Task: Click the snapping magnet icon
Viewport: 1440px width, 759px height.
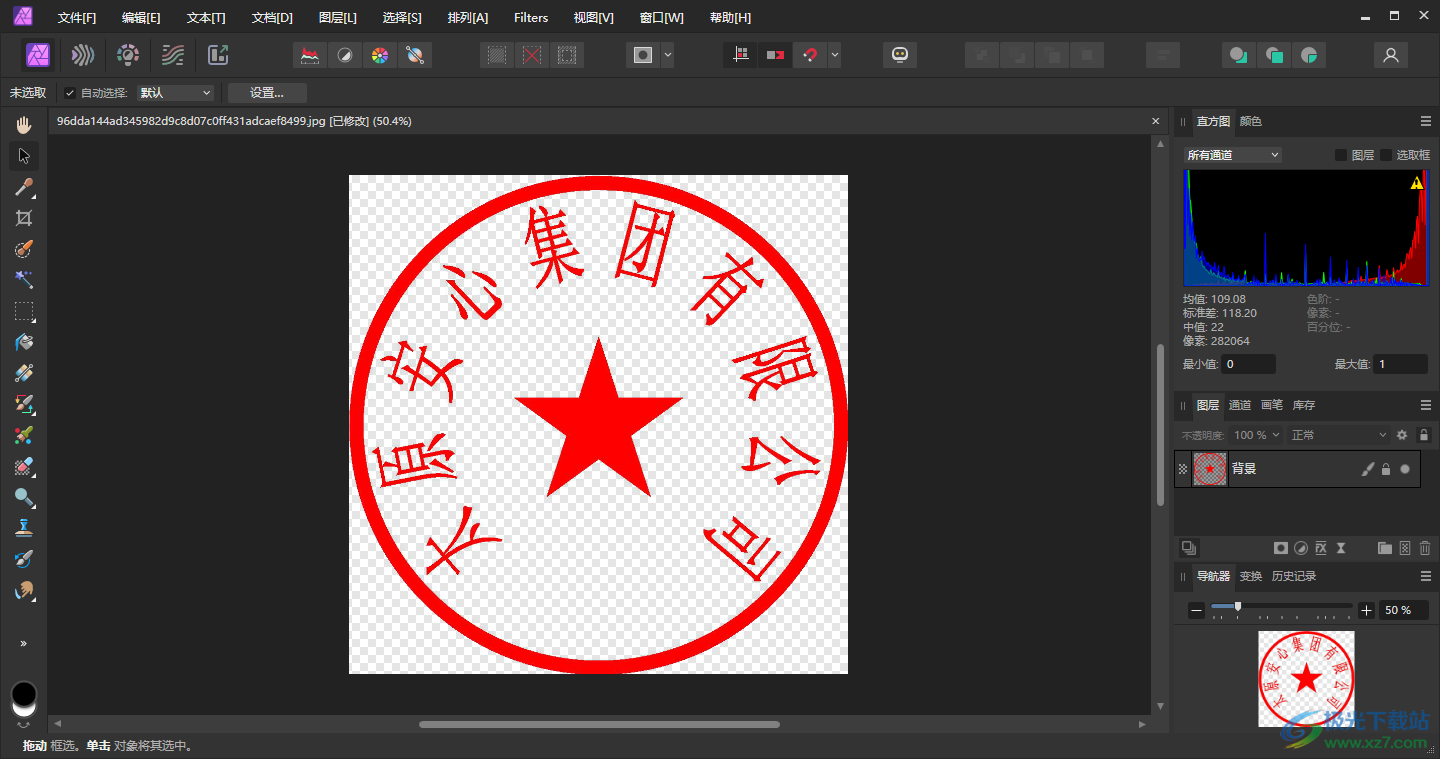Action: [x=810, y=55]
